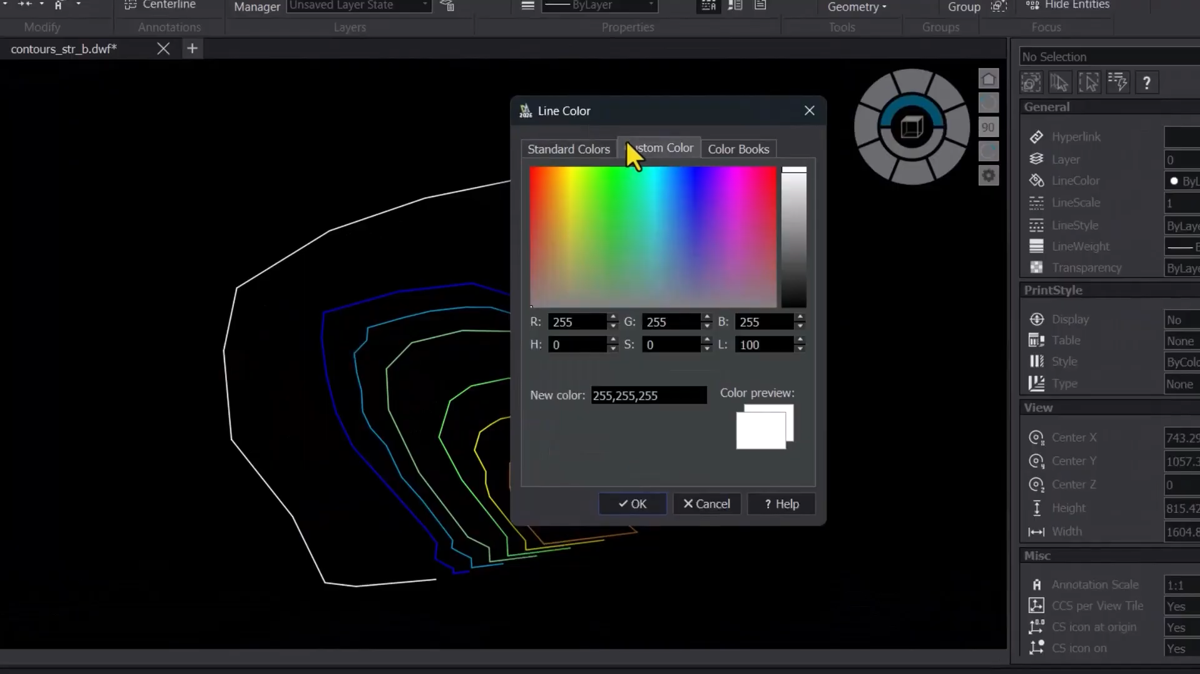1200x674 pixels.
Task: Increase the R value with the up arrow
Action: (x=613, y=318)
